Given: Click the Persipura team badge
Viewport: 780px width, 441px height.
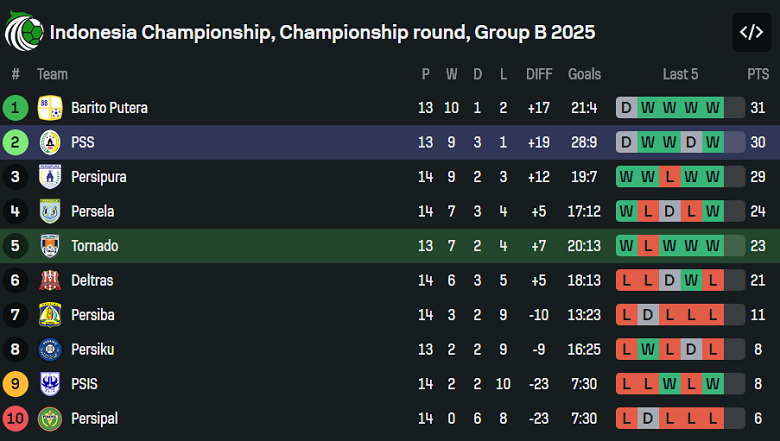Looking at the screenshot, I should (50, 177).
